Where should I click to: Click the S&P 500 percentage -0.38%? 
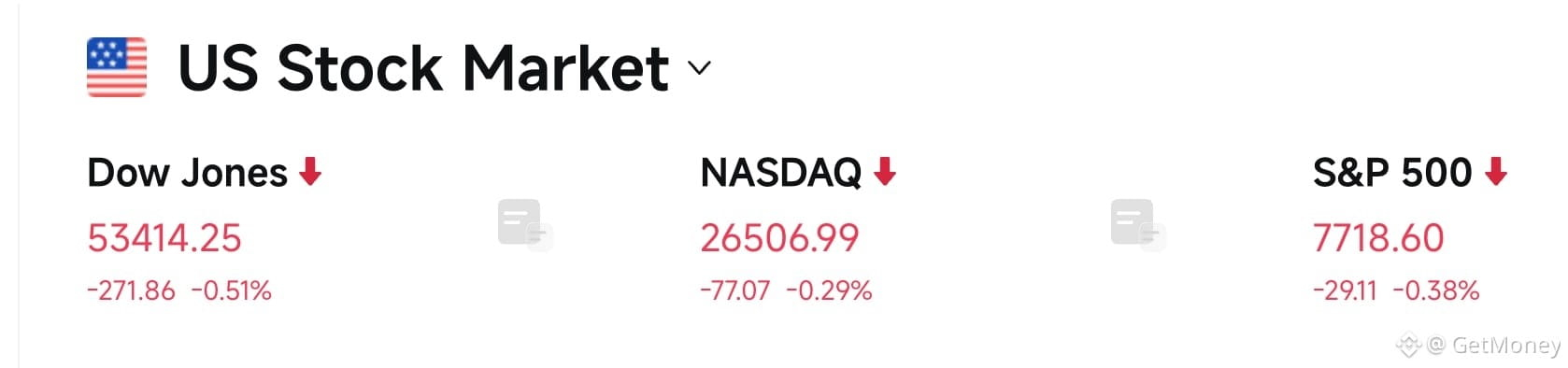pyautogui.click(x=1436, y=291)
